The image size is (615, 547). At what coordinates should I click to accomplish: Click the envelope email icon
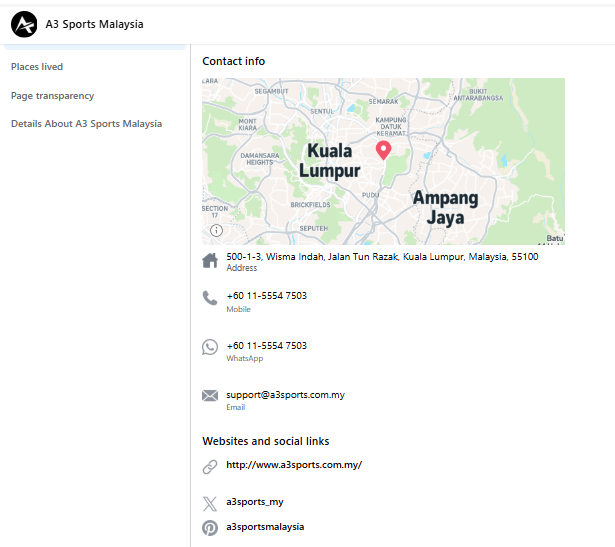210,396
